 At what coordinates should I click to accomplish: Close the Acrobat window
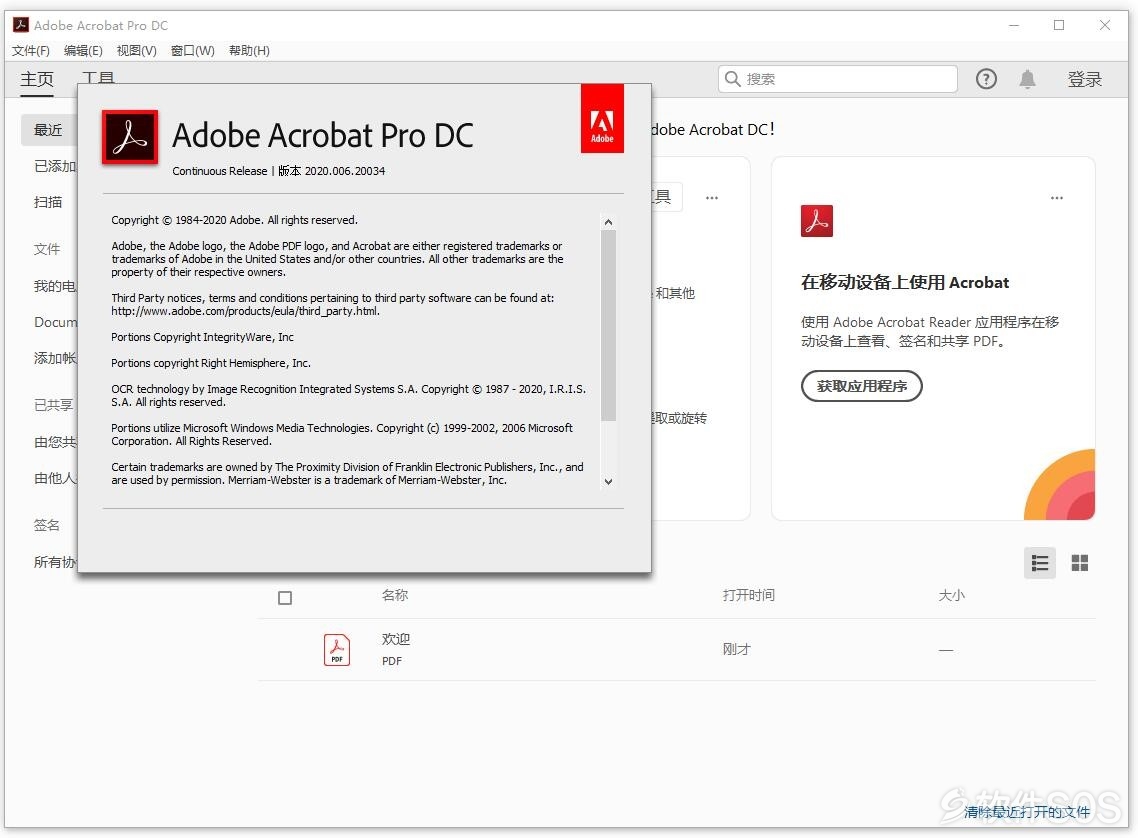[1105, 25]
